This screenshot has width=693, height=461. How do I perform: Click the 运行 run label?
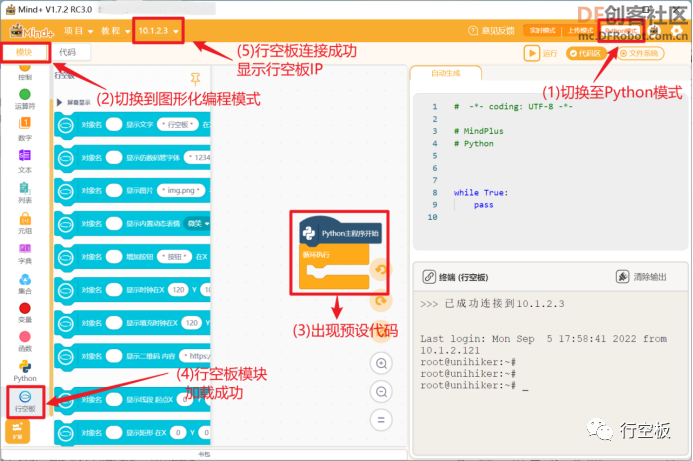pyautogui.click(x=550, y=53)
